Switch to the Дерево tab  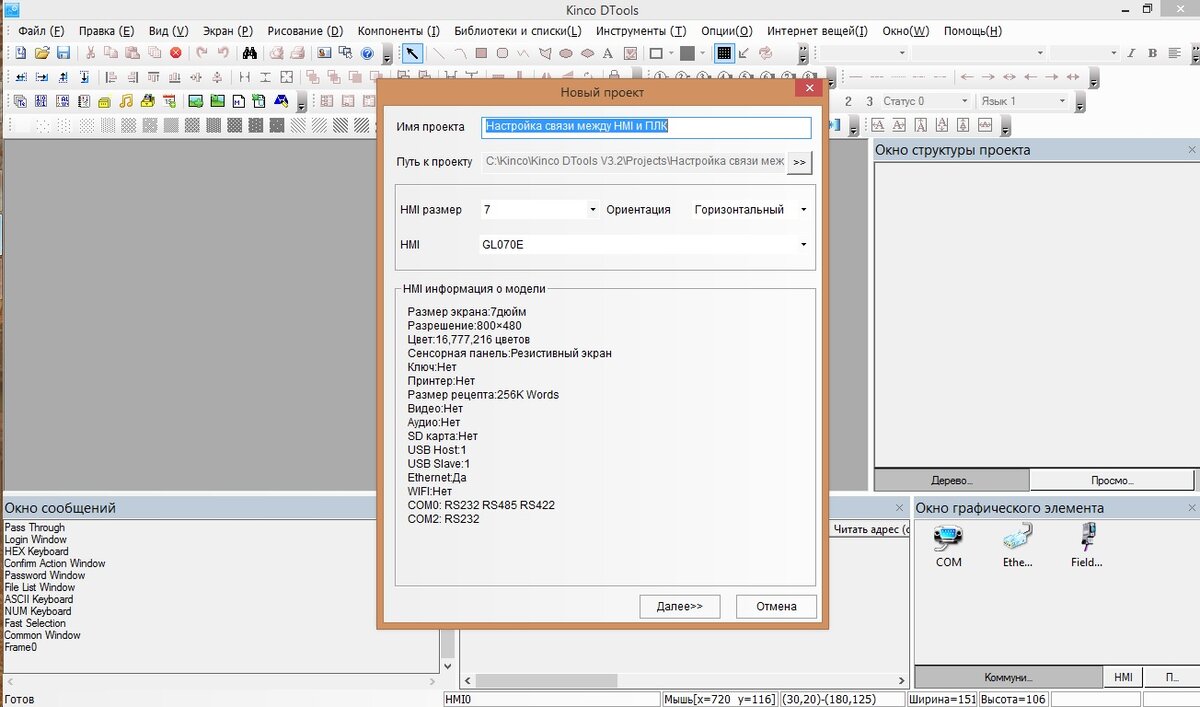click(x=952, y=480)
